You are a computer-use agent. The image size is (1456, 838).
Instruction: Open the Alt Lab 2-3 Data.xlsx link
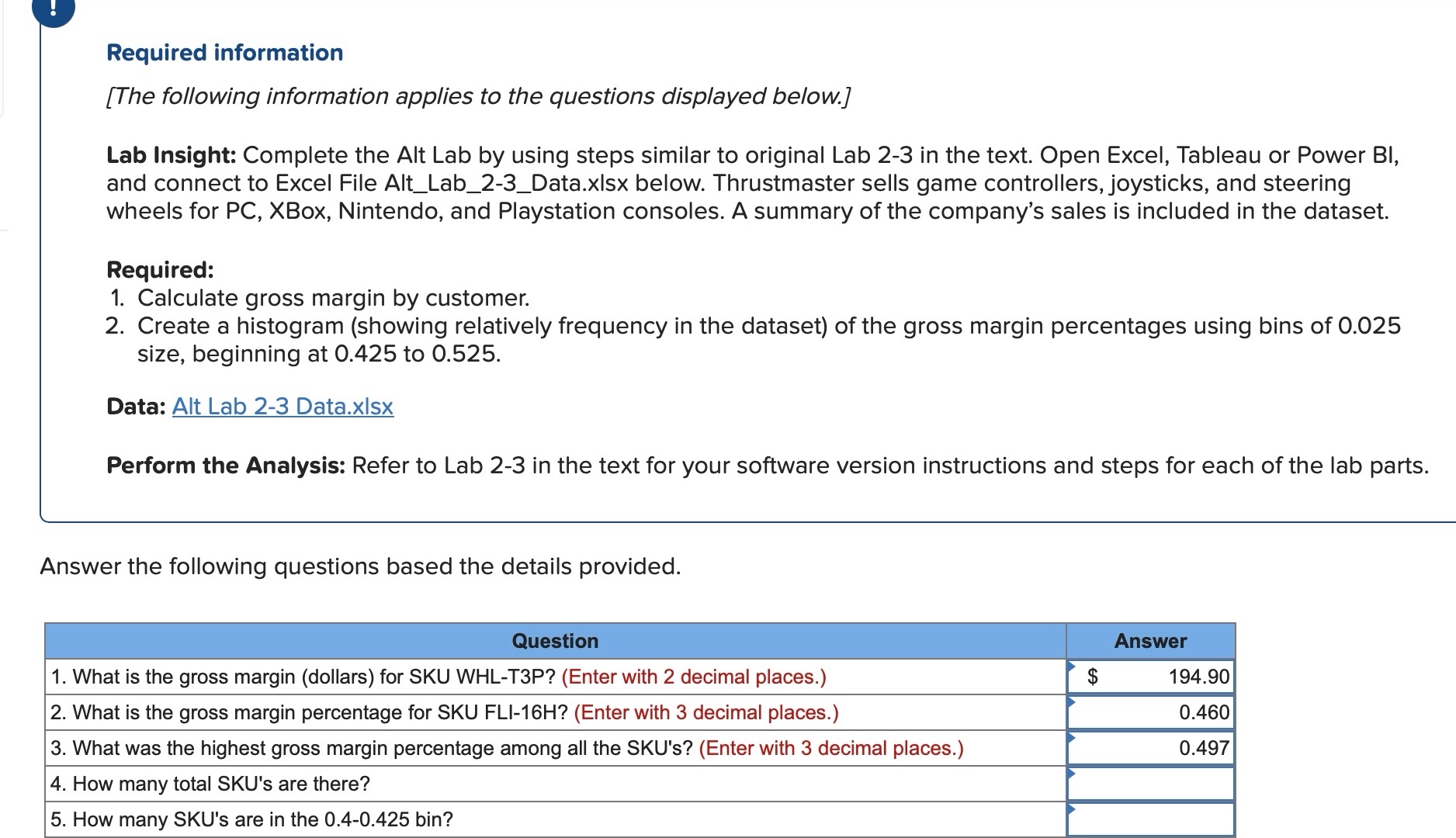click(x=283, y=407)
